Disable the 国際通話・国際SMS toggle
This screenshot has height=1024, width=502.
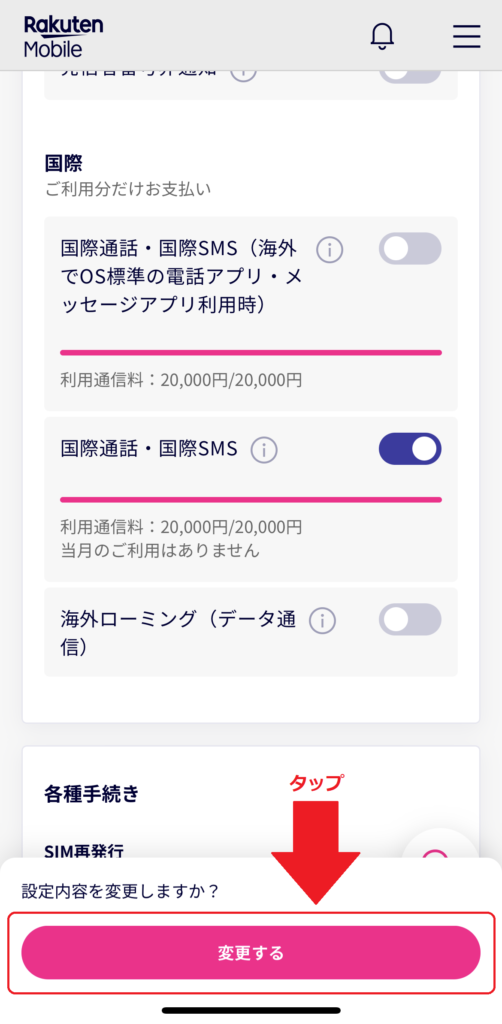pos(410,449)
